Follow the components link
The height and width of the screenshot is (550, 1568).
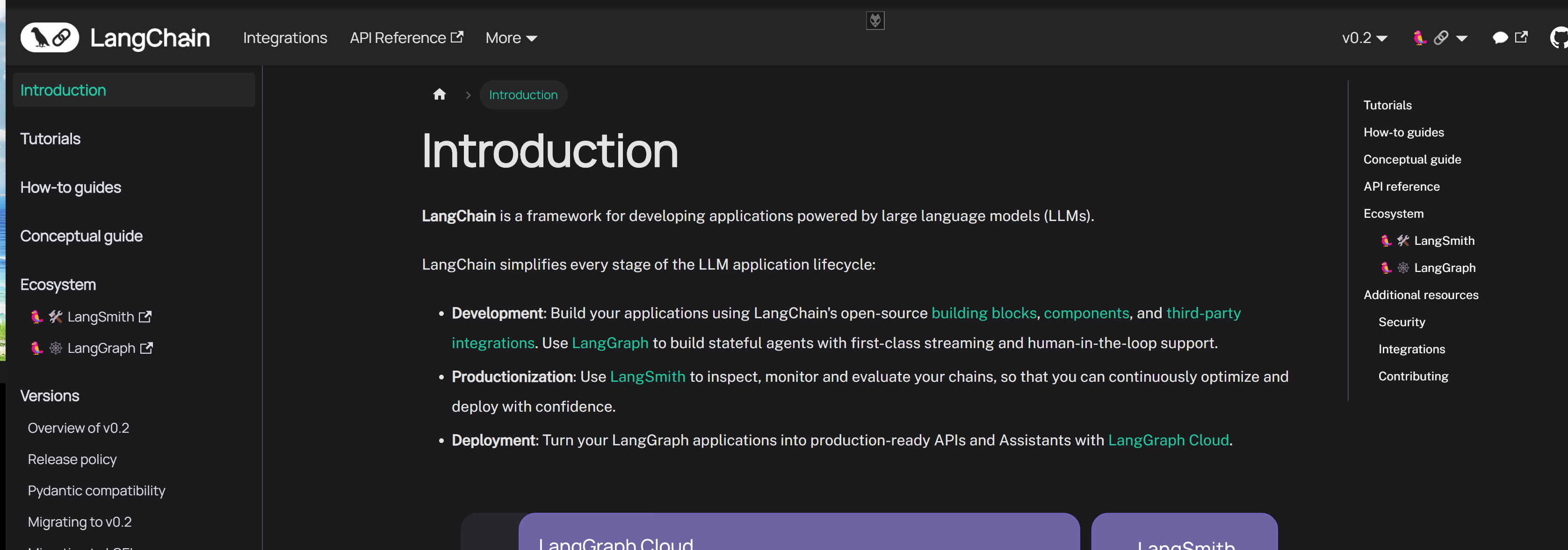pyautogui.click(x=1086, y=313)
